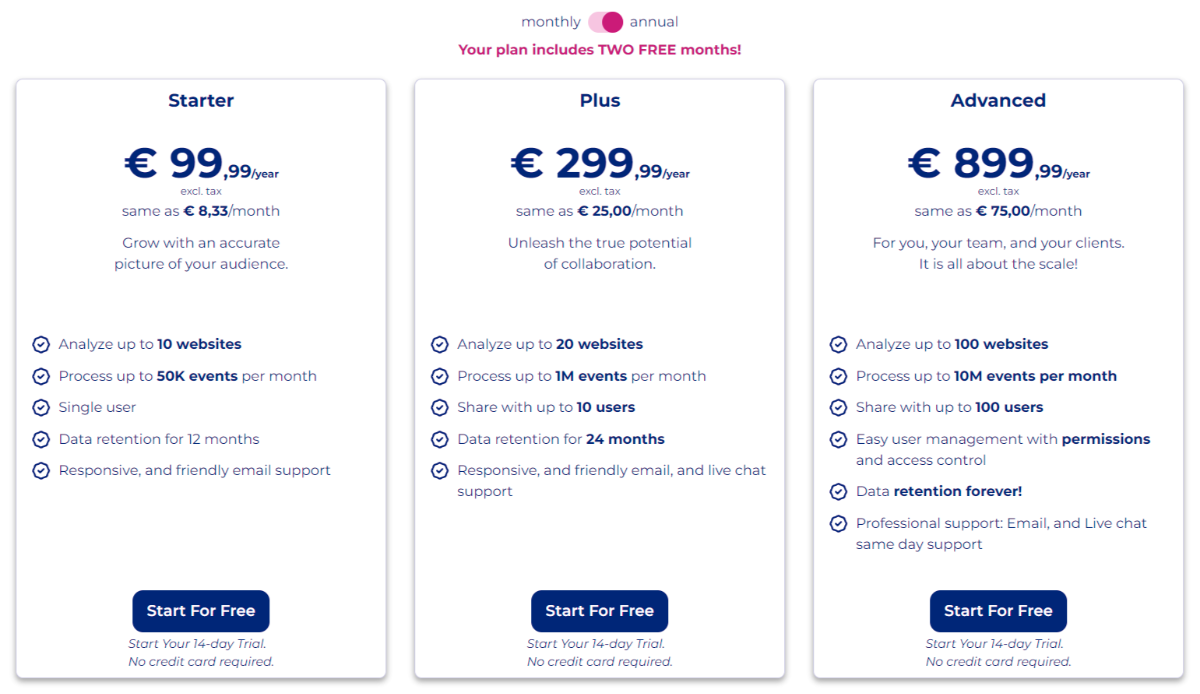The image size is (1200, 694).
Task: Click check icon for Share with 10 users
Action: coord(440,407)
